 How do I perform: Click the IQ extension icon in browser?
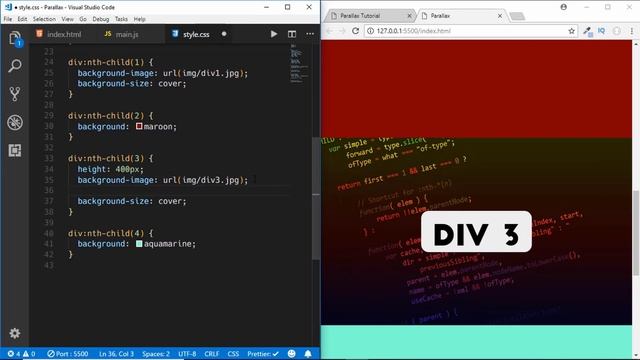601,31
